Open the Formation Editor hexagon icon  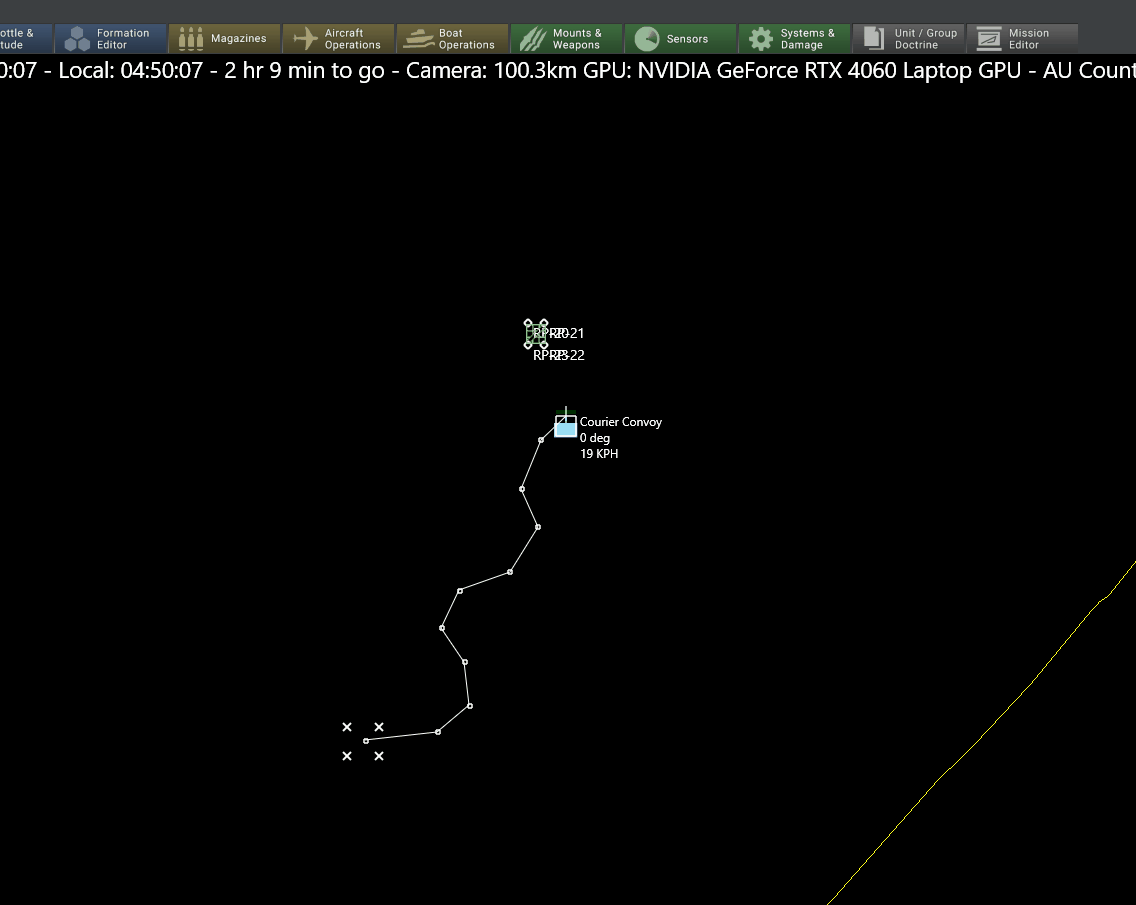[x=77, y=39]
